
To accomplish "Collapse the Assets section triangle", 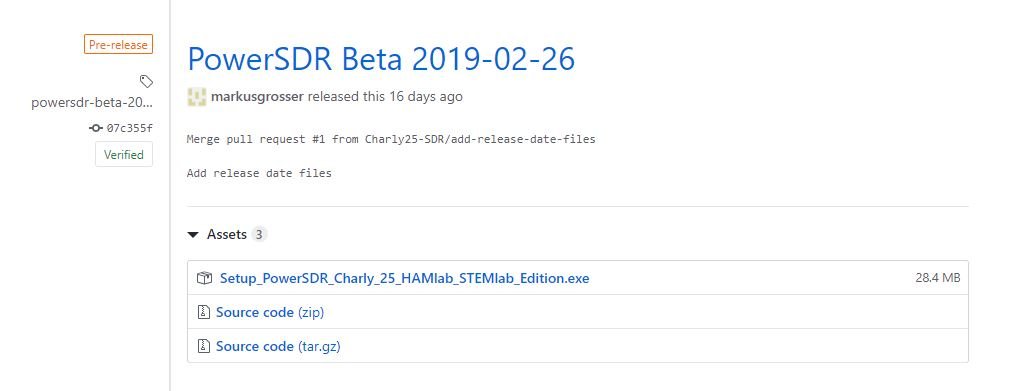I will pos(193,235).
